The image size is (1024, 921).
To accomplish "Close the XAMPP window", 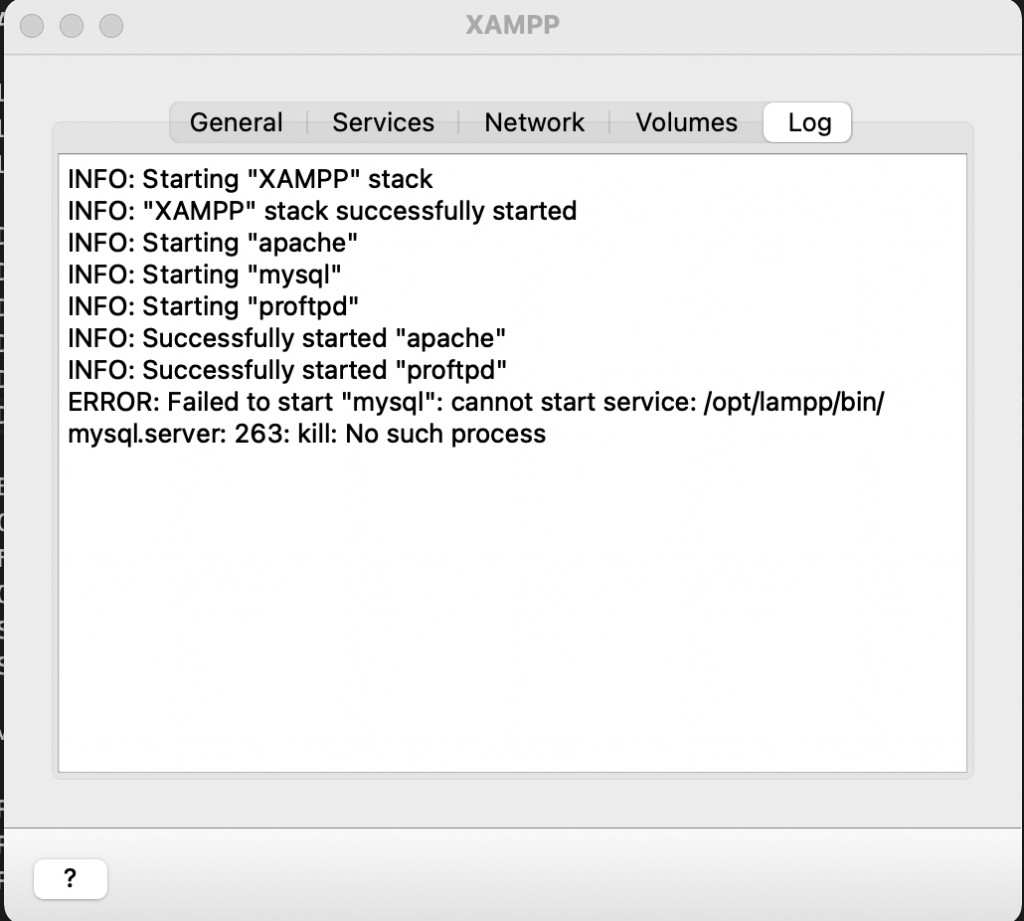I will (32, 26).
